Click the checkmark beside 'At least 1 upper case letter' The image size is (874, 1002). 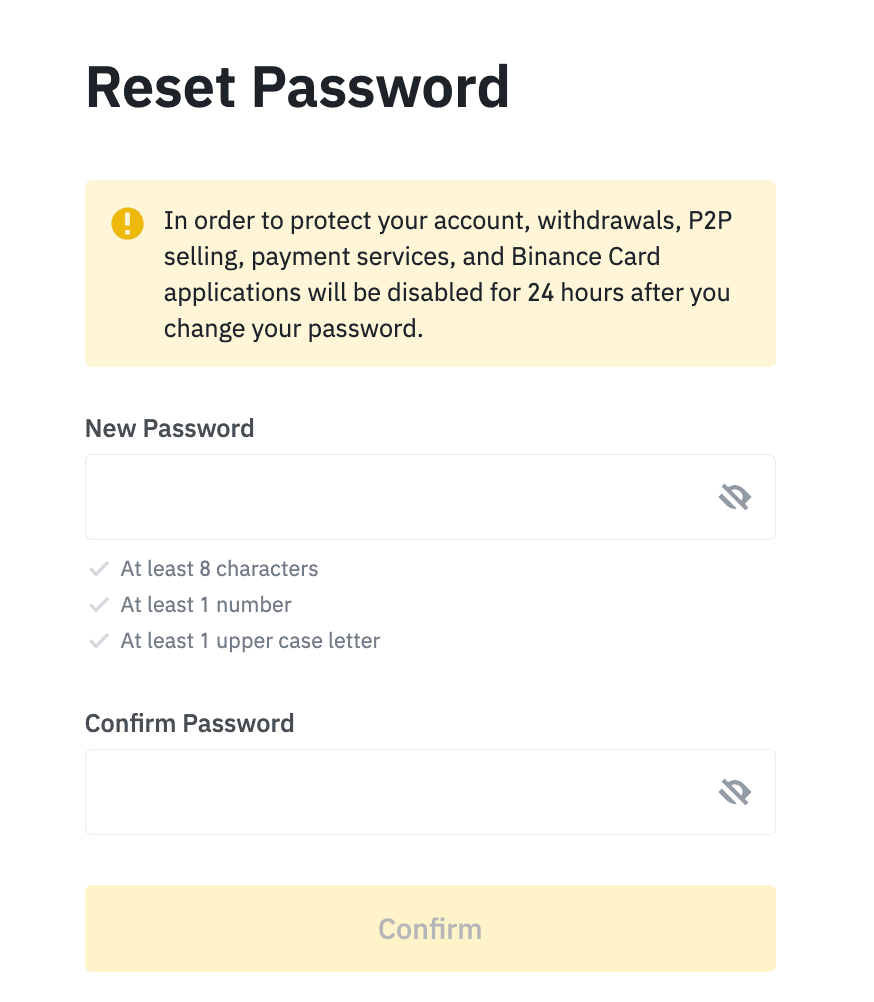(x=98, y=641)
